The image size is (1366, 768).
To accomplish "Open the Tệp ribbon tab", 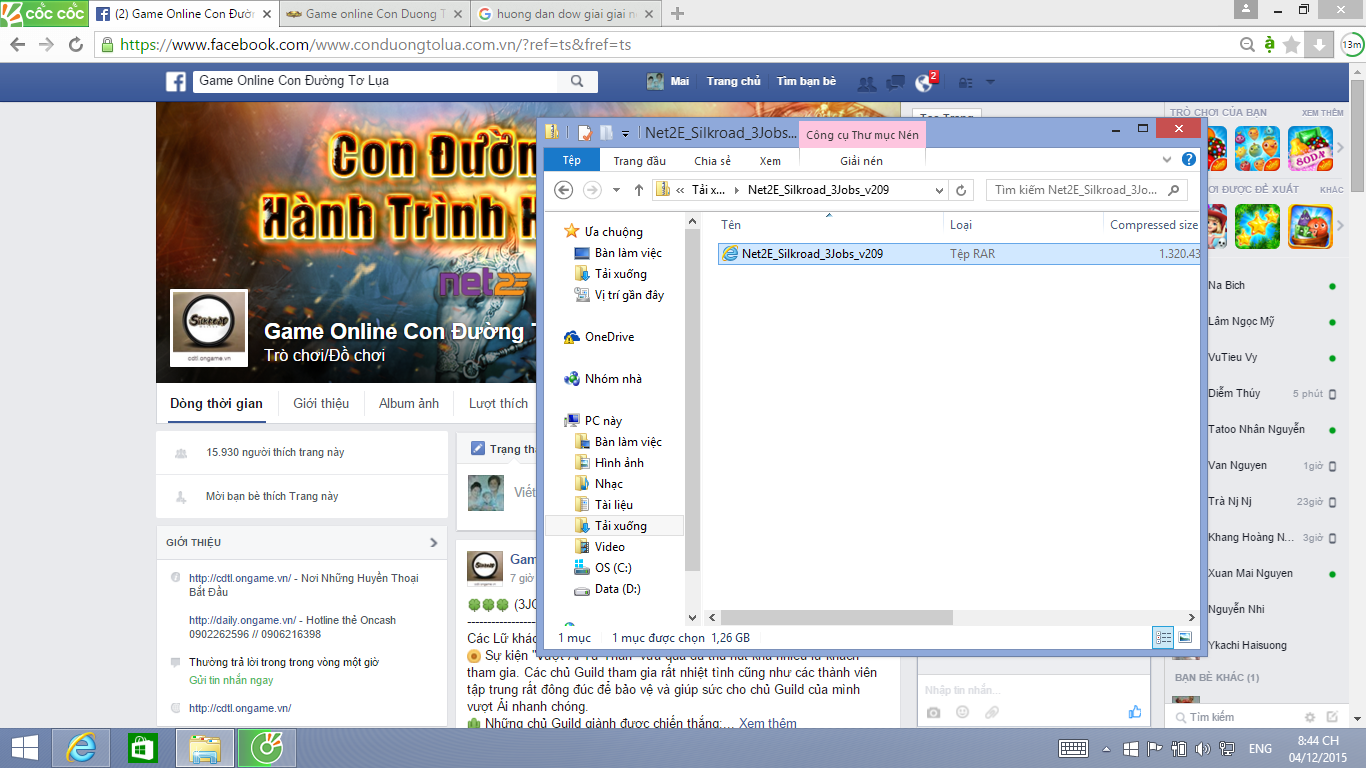I will pyautogui.click(x=571, y=160).
